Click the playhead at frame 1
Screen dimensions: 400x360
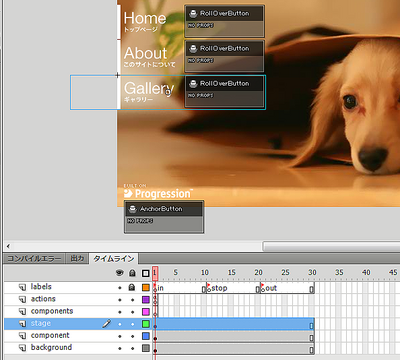click(155, 273)
